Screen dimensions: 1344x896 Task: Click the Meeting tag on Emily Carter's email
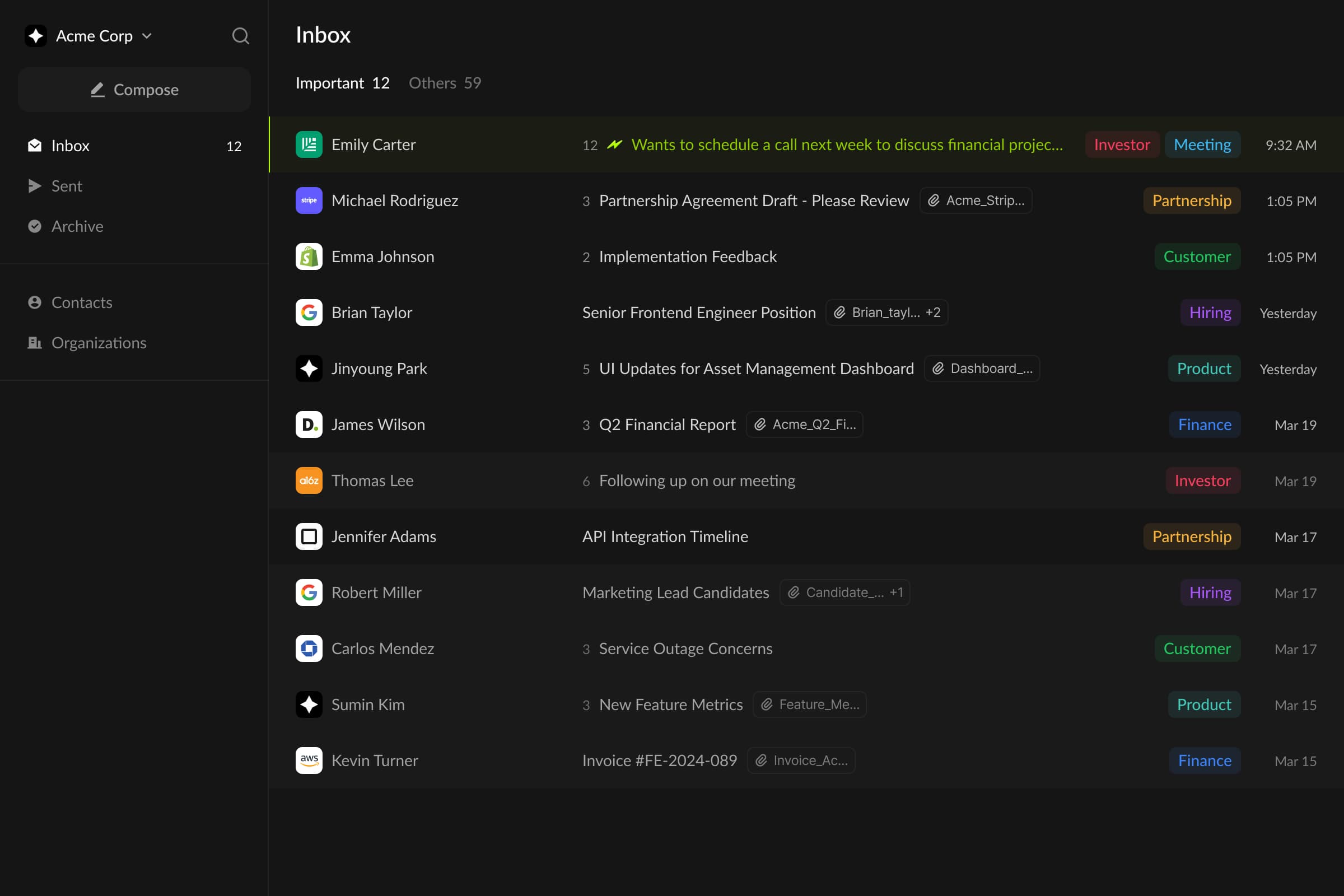click(x=1202, y=144)
